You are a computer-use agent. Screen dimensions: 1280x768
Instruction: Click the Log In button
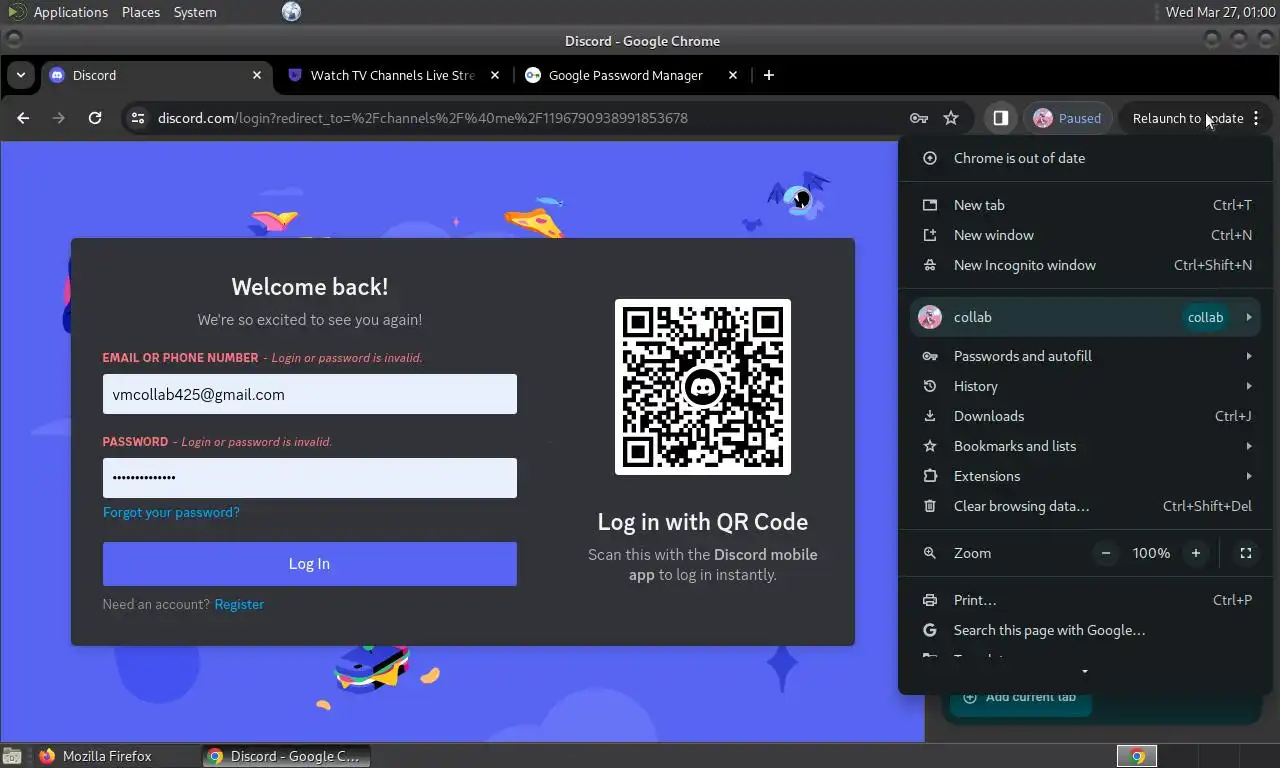tap(310, 564)
